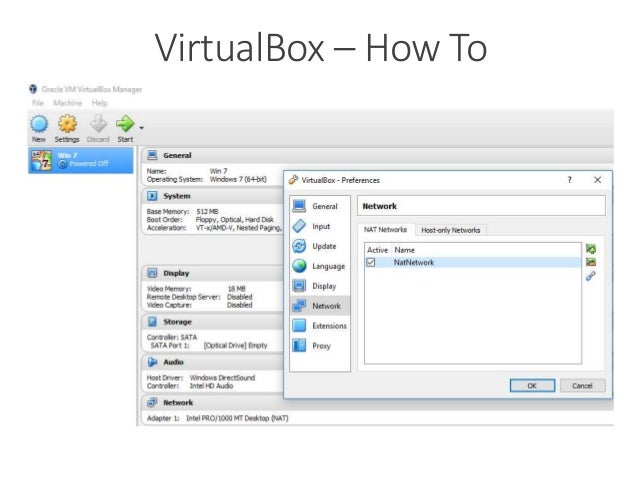This screenshot has width=638, height=479.
Task: Select Language in Preferences sidebar
Action: (320, 266)
